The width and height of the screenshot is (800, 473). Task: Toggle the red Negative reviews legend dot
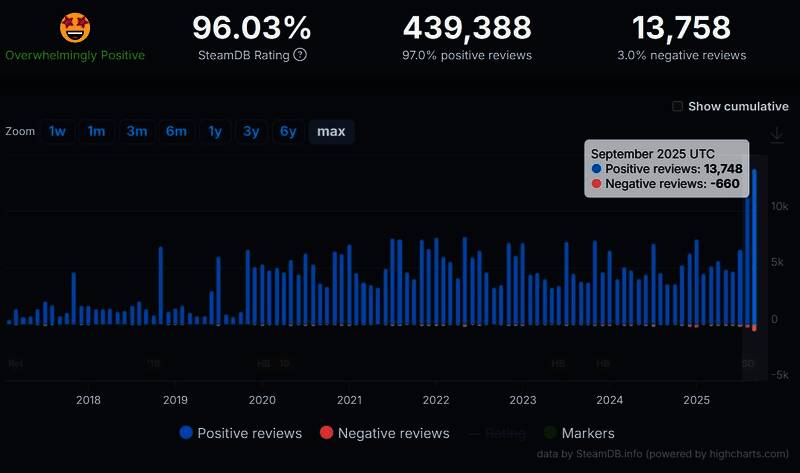tap(326, 433)
